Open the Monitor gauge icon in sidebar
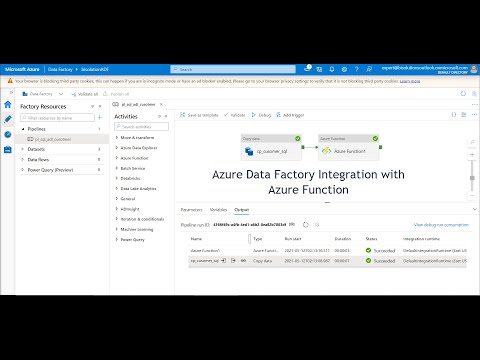 8,134
